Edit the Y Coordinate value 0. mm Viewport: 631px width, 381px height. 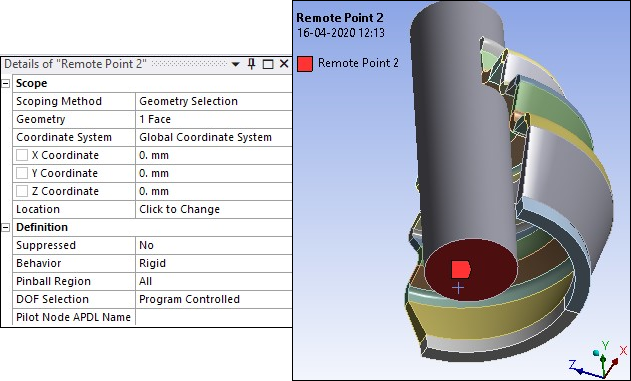pyautogui.click(x=214, y=173)
